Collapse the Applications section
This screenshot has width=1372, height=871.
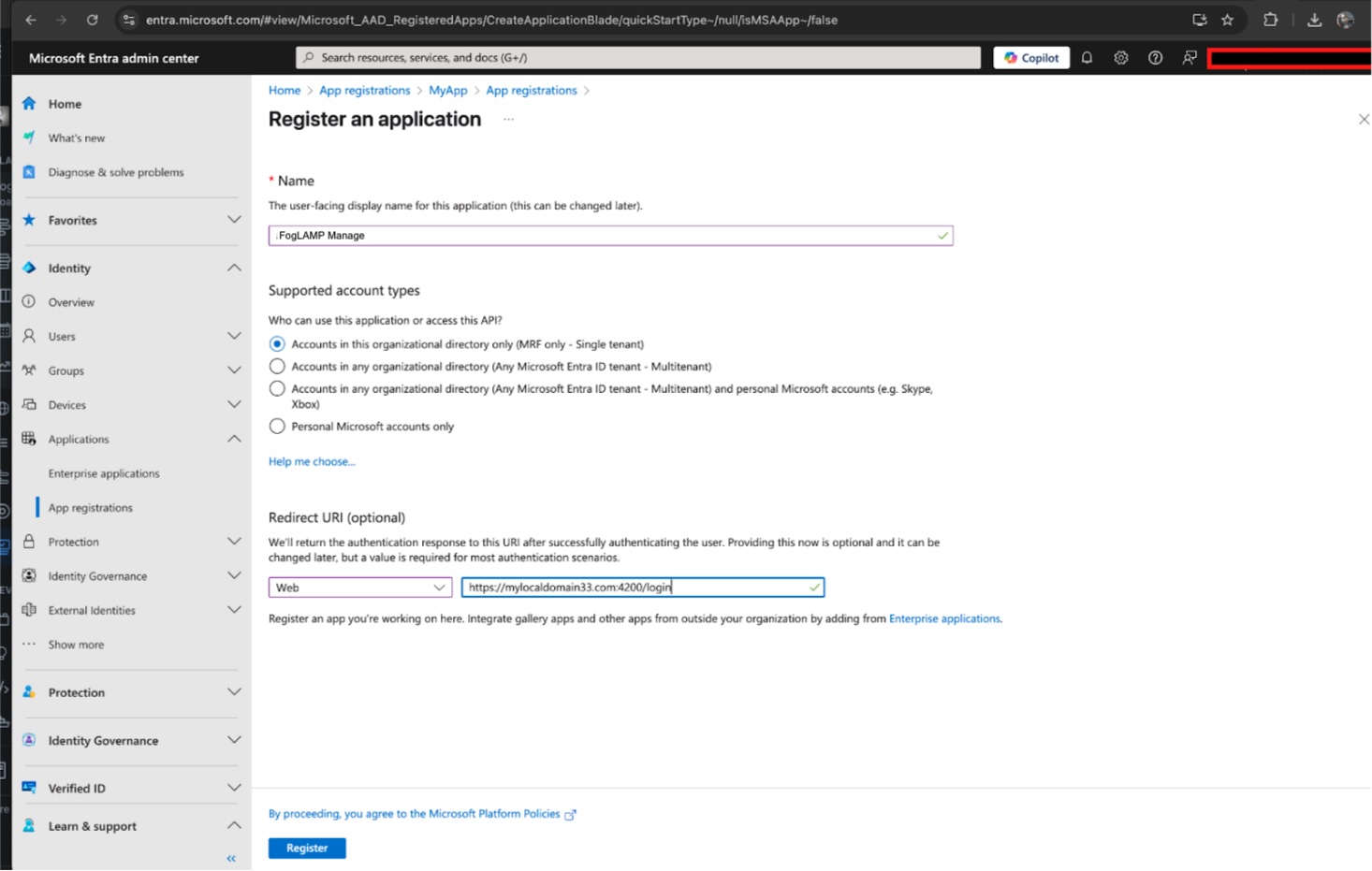tap(233, 439)
